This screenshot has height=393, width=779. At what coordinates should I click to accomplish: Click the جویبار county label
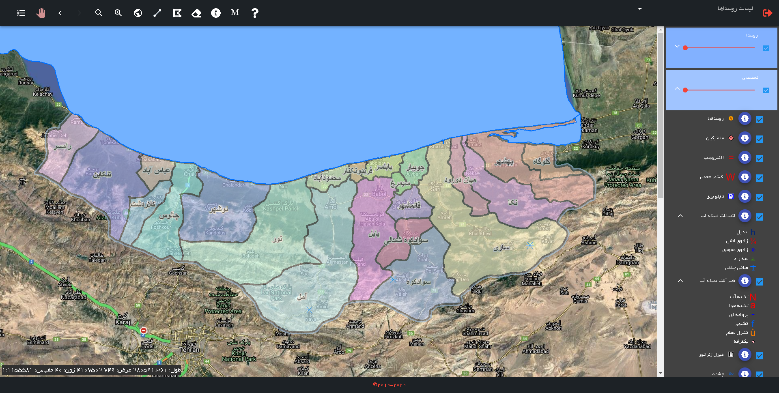(x=416, y=167)
